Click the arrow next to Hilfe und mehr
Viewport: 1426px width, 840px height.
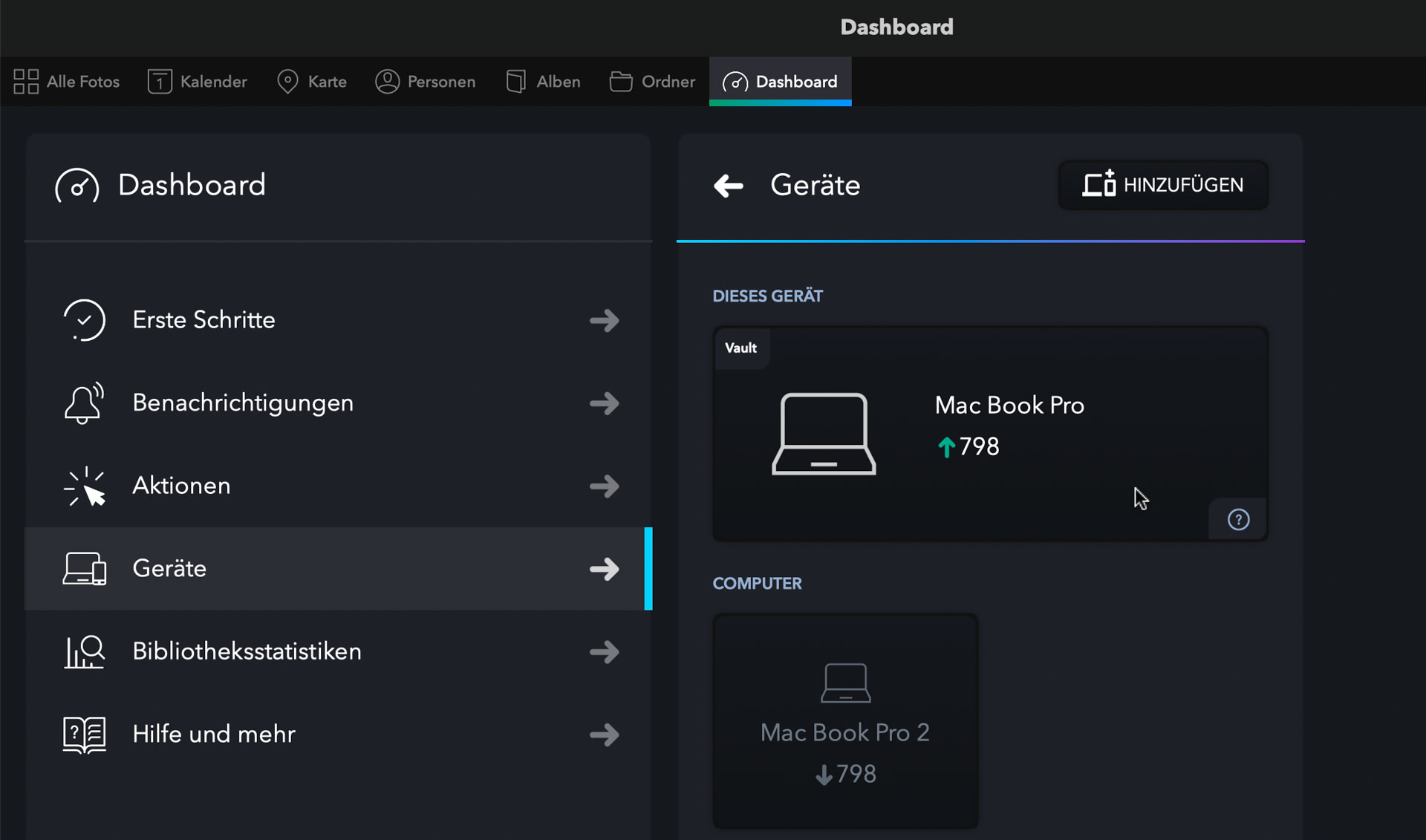click(604, 735)
